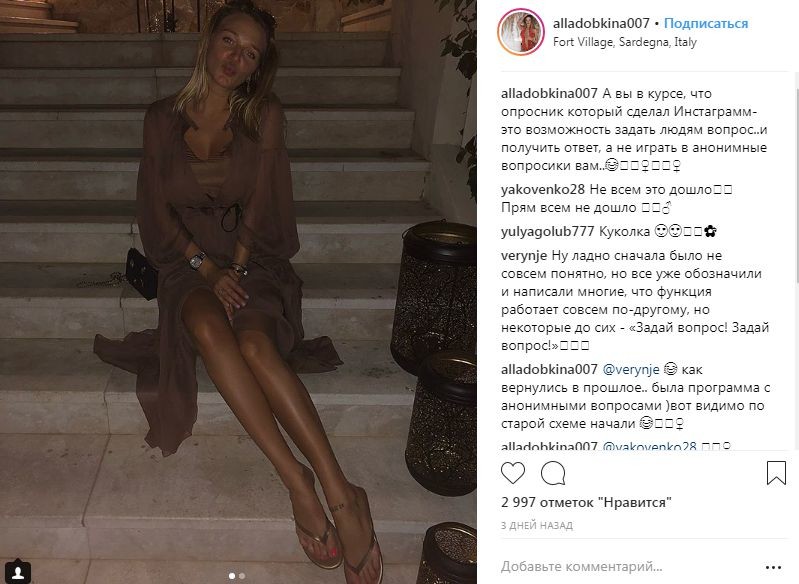This screenshot has width=799, height=584.
Task: Like the post with the heart icon
Action: [513, 473]
